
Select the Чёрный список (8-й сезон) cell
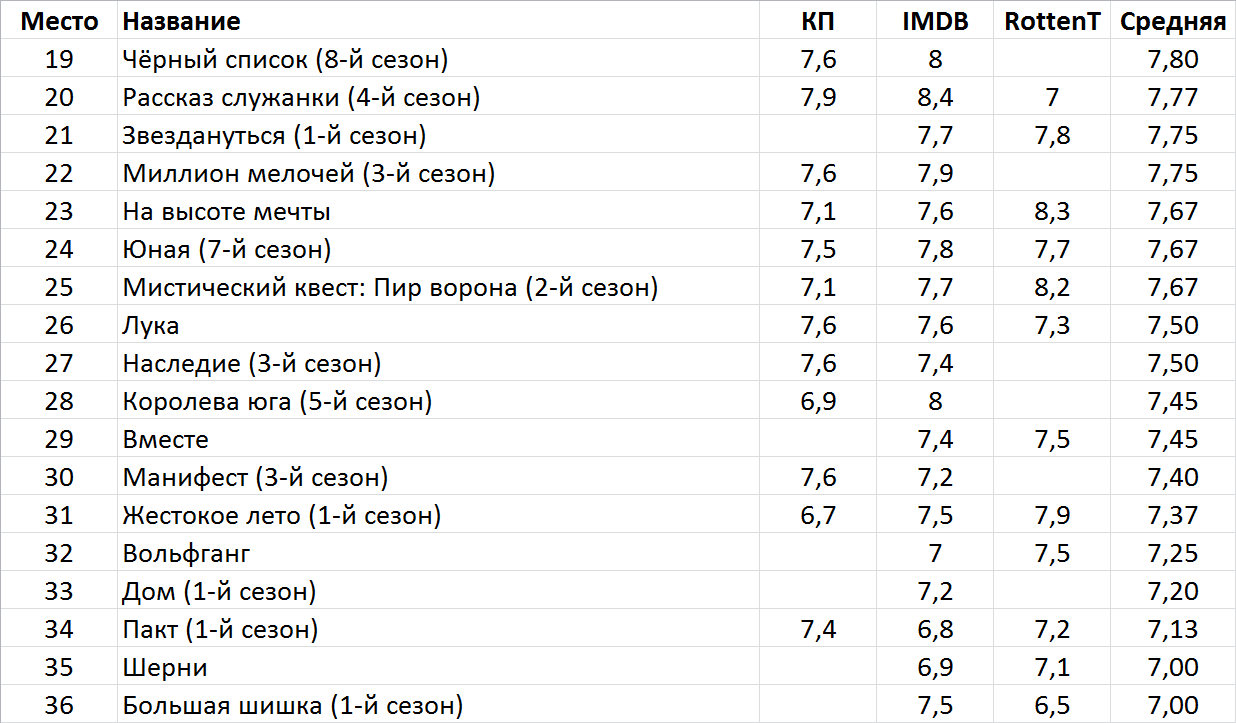coord(285,60)
